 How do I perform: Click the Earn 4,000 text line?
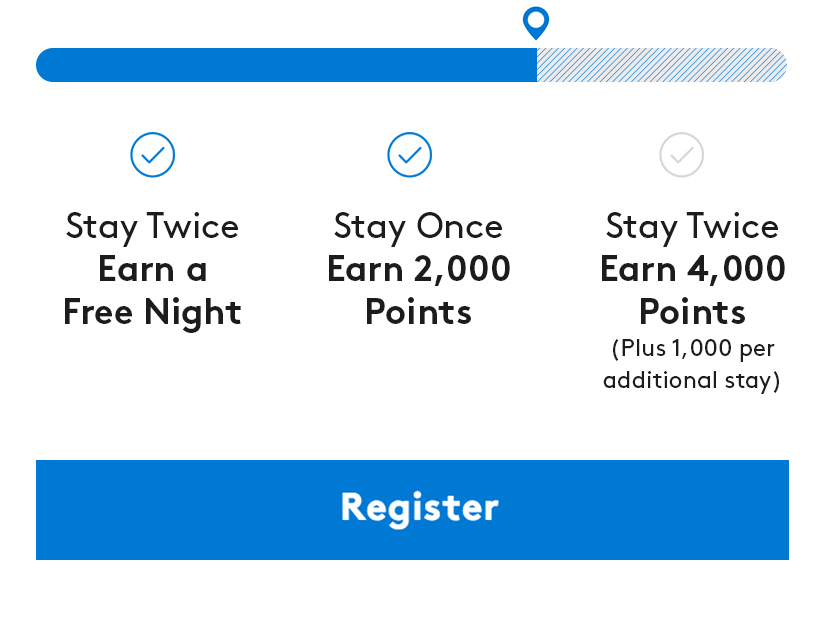point(692,269)
